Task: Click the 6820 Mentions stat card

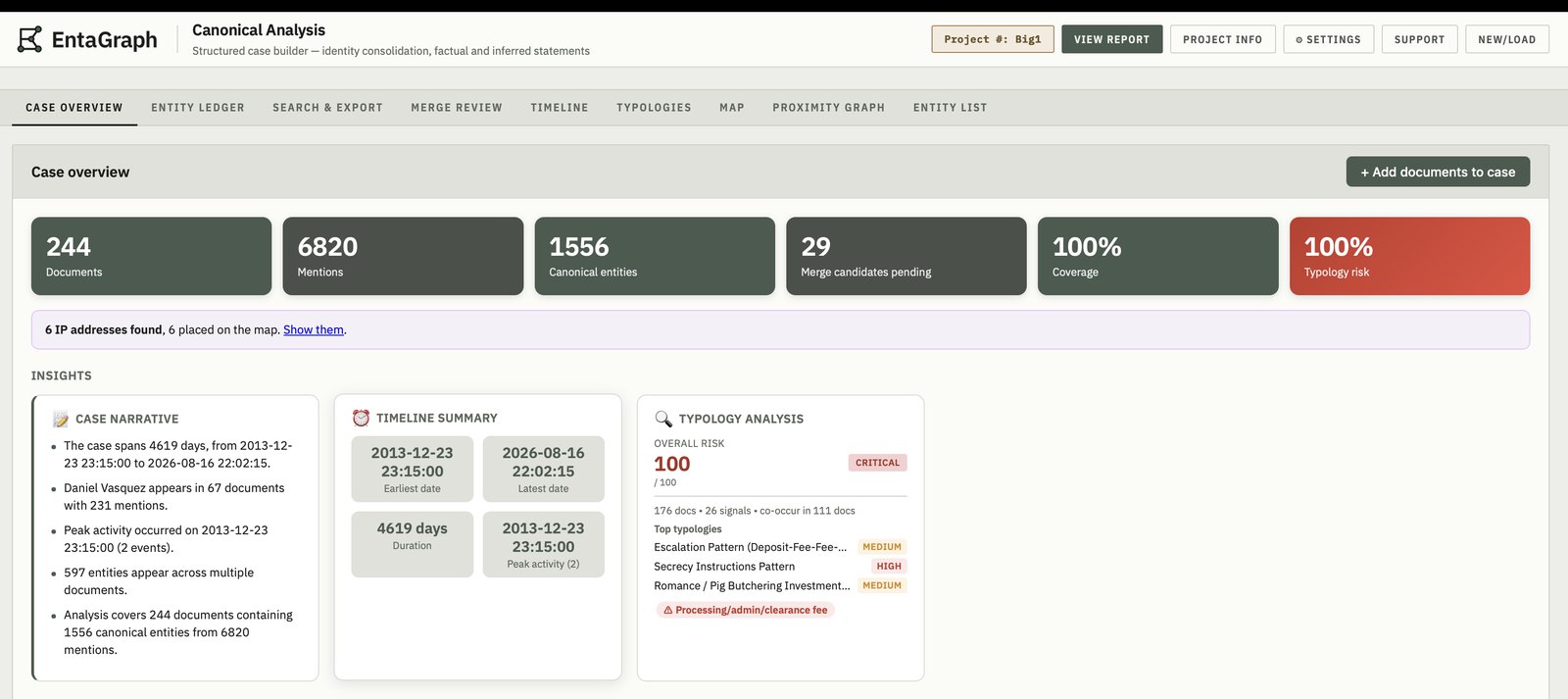Action: (x=403, y=256)
